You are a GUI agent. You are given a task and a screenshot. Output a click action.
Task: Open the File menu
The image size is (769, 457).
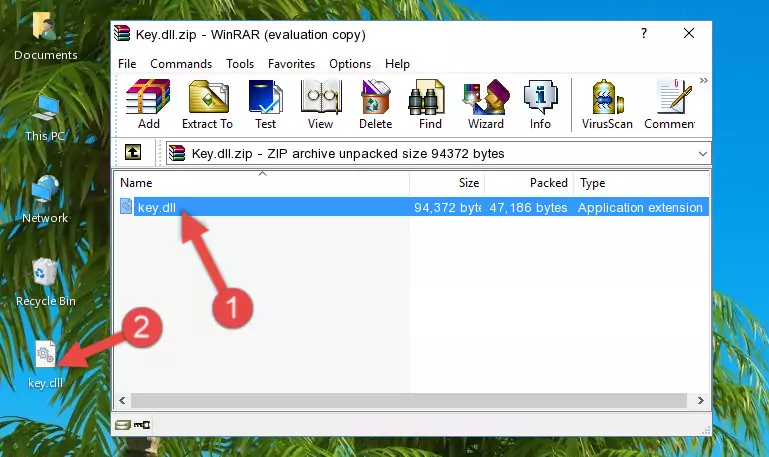(x=127, y=64)
